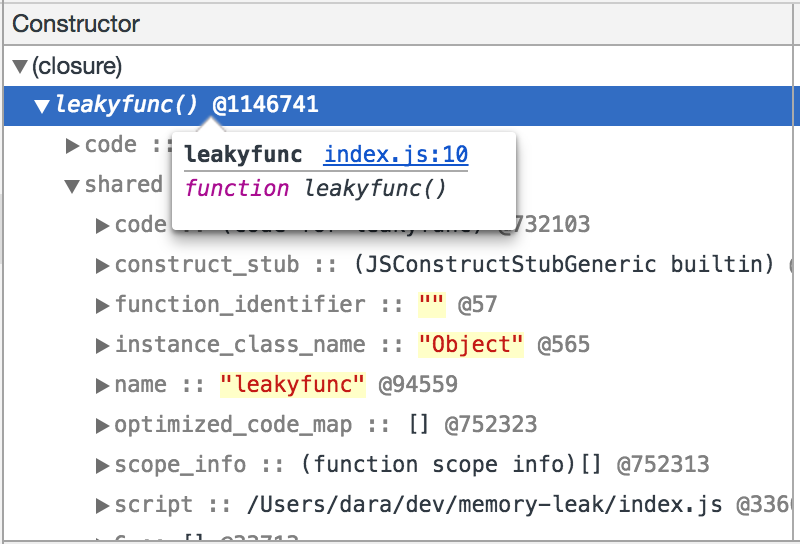Click the tooltip's function leakyfunc() signature

tap(315, 188)
